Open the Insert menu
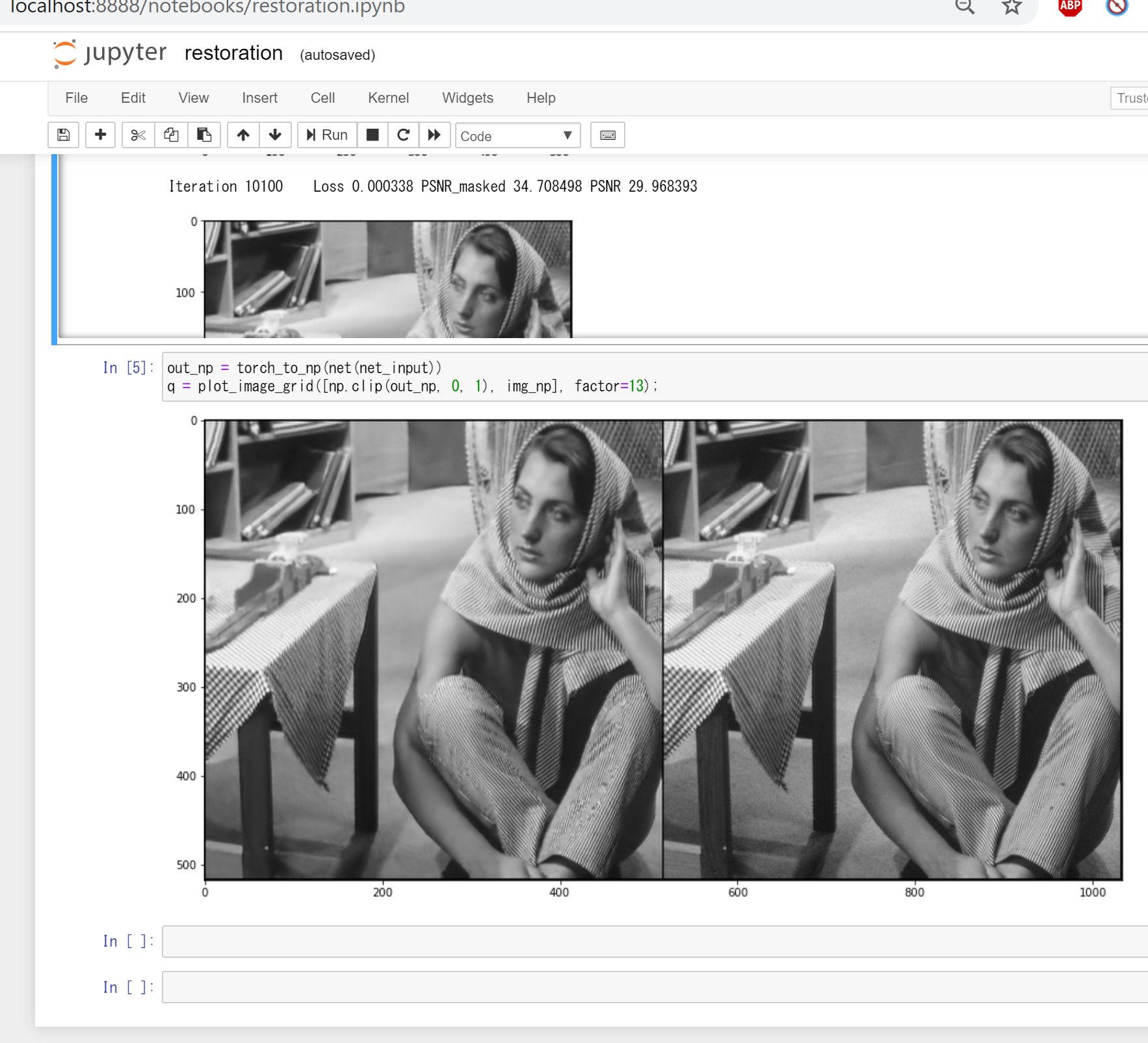This screenshot has height=1043, width=1148. 259,98
